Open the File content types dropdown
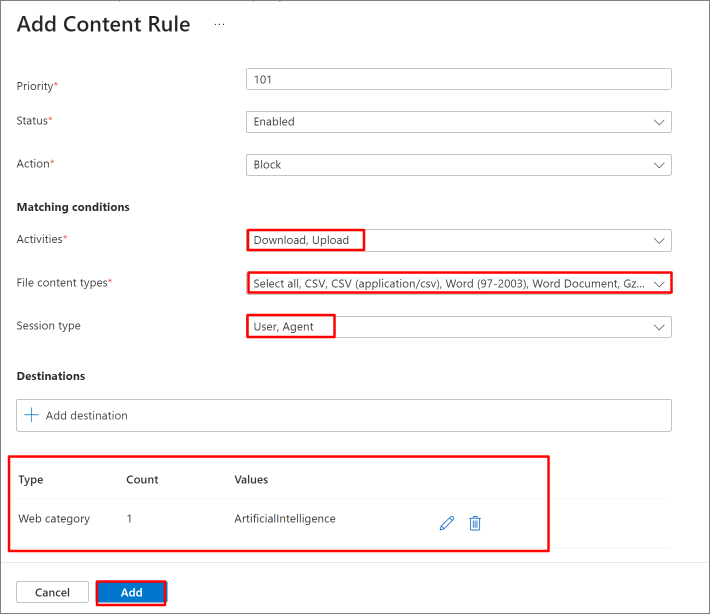710x614 pixels. (459, 283)
